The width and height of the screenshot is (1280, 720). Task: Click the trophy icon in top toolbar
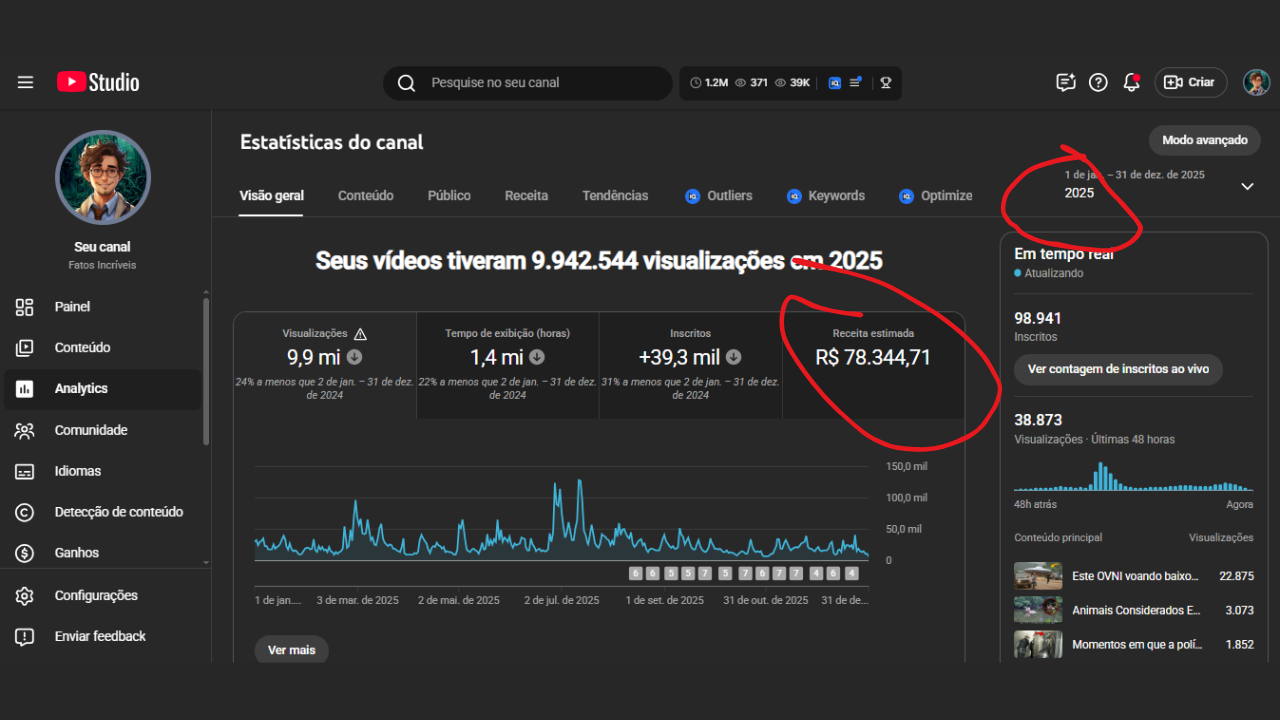885,83
